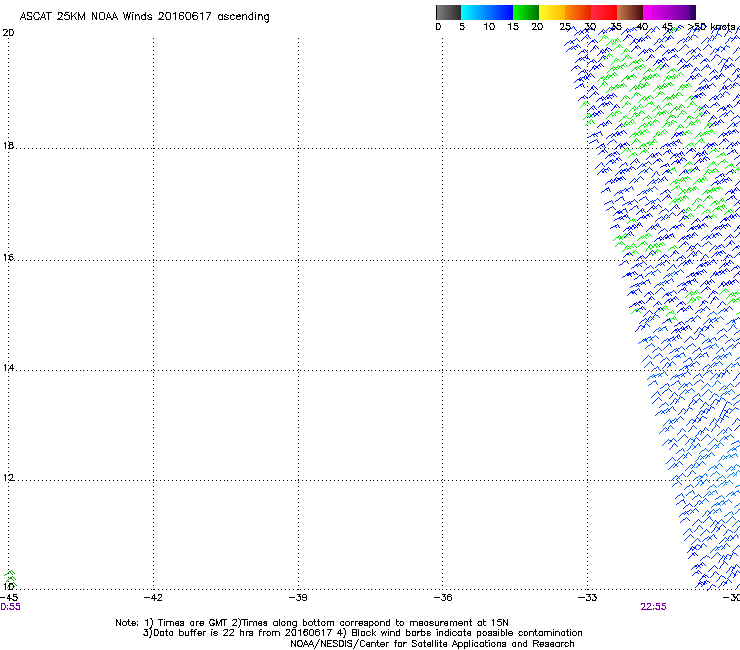Click longitude label '-33' on bottom axis
Image resolution: width=740 pixels, height=650 pixels.
587,597
